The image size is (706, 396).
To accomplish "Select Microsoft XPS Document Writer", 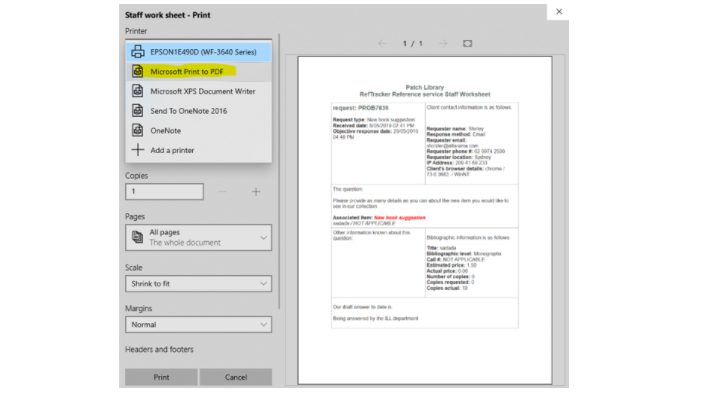I will click(x=199, y=91).
